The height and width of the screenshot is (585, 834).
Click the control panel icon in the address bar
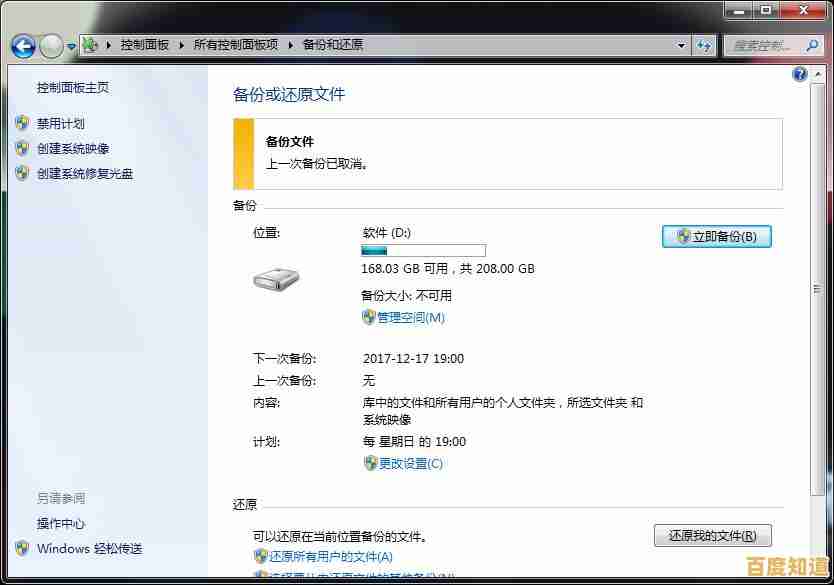pos(90,44)
